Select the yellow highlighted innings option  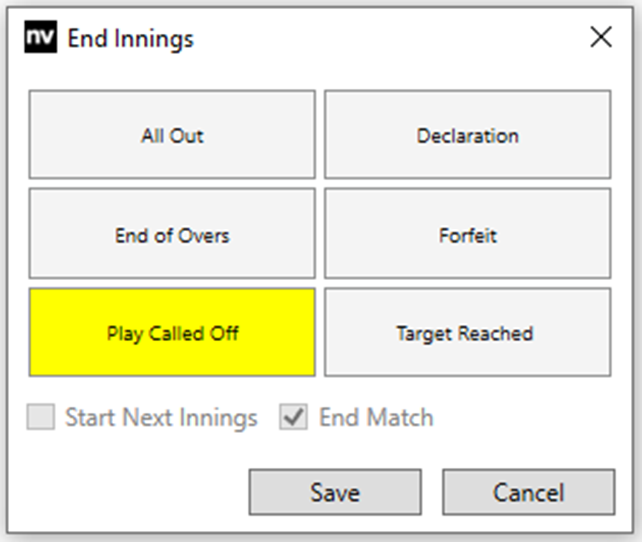pos(172,333)
